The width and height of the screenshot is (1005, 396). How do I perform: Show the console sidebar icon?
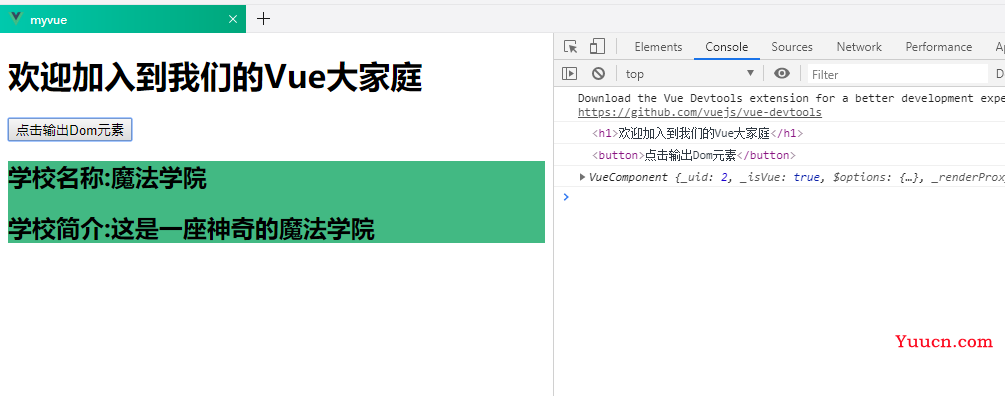click(x=569, y=74)
